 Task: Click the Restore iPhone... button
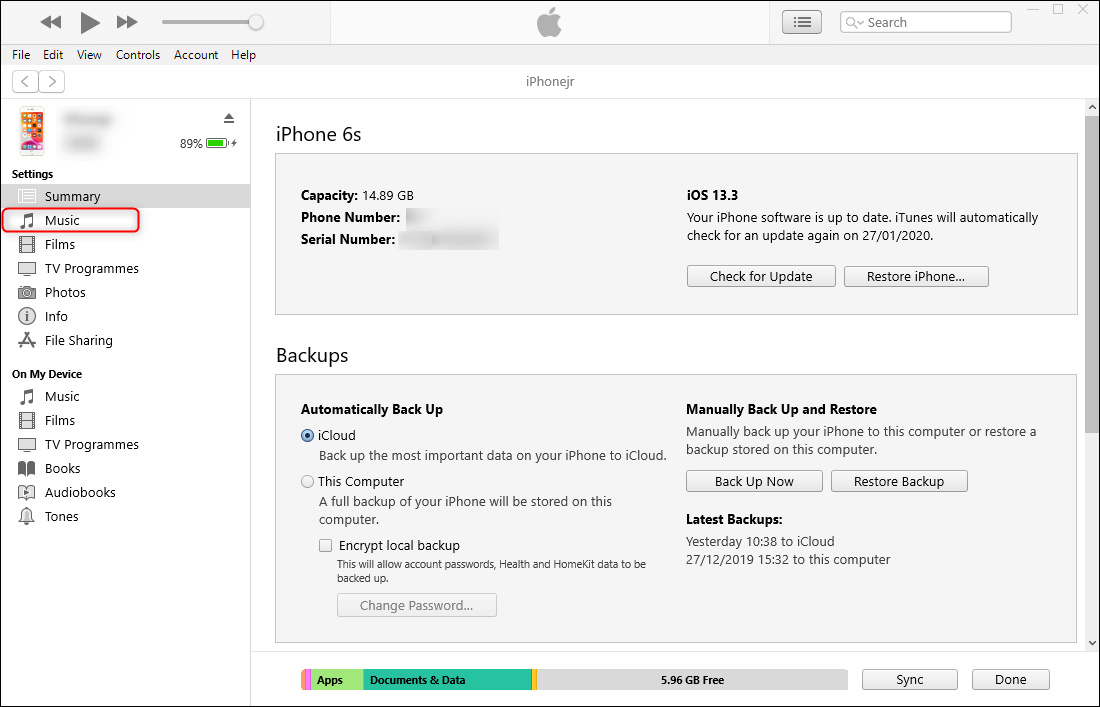click(916, 276)
